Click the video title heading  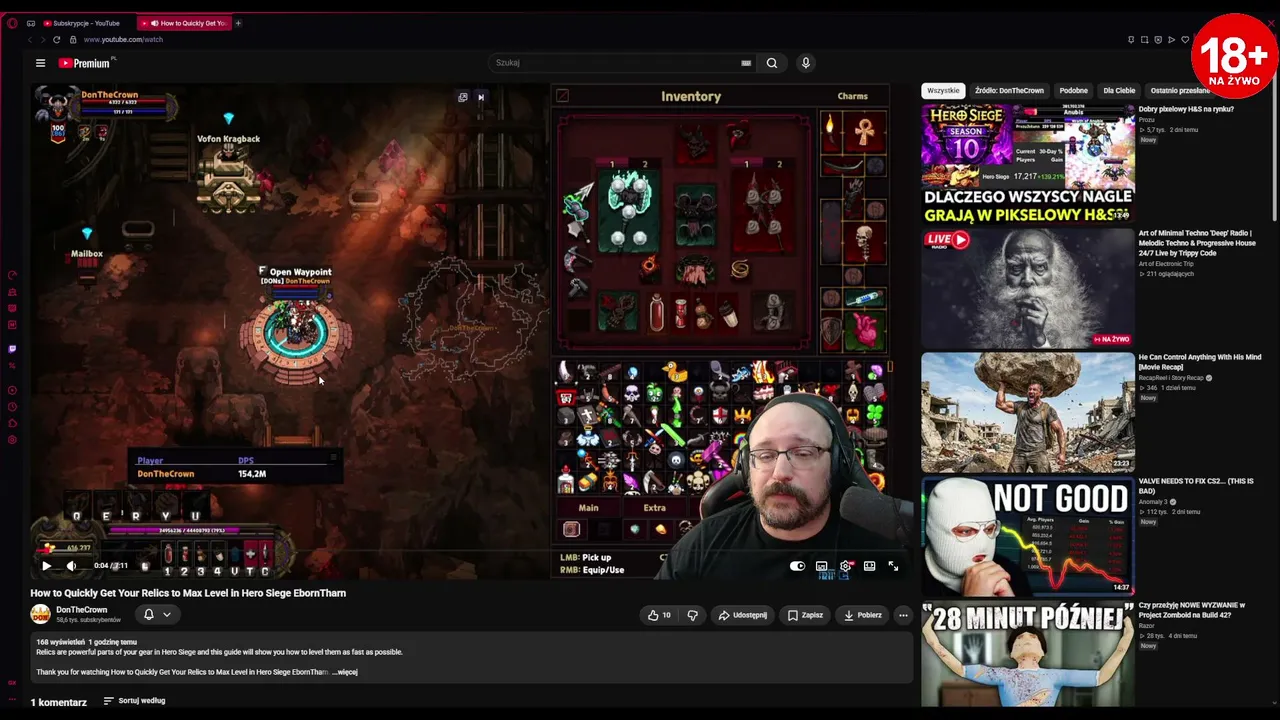click(x=188, y=593)
